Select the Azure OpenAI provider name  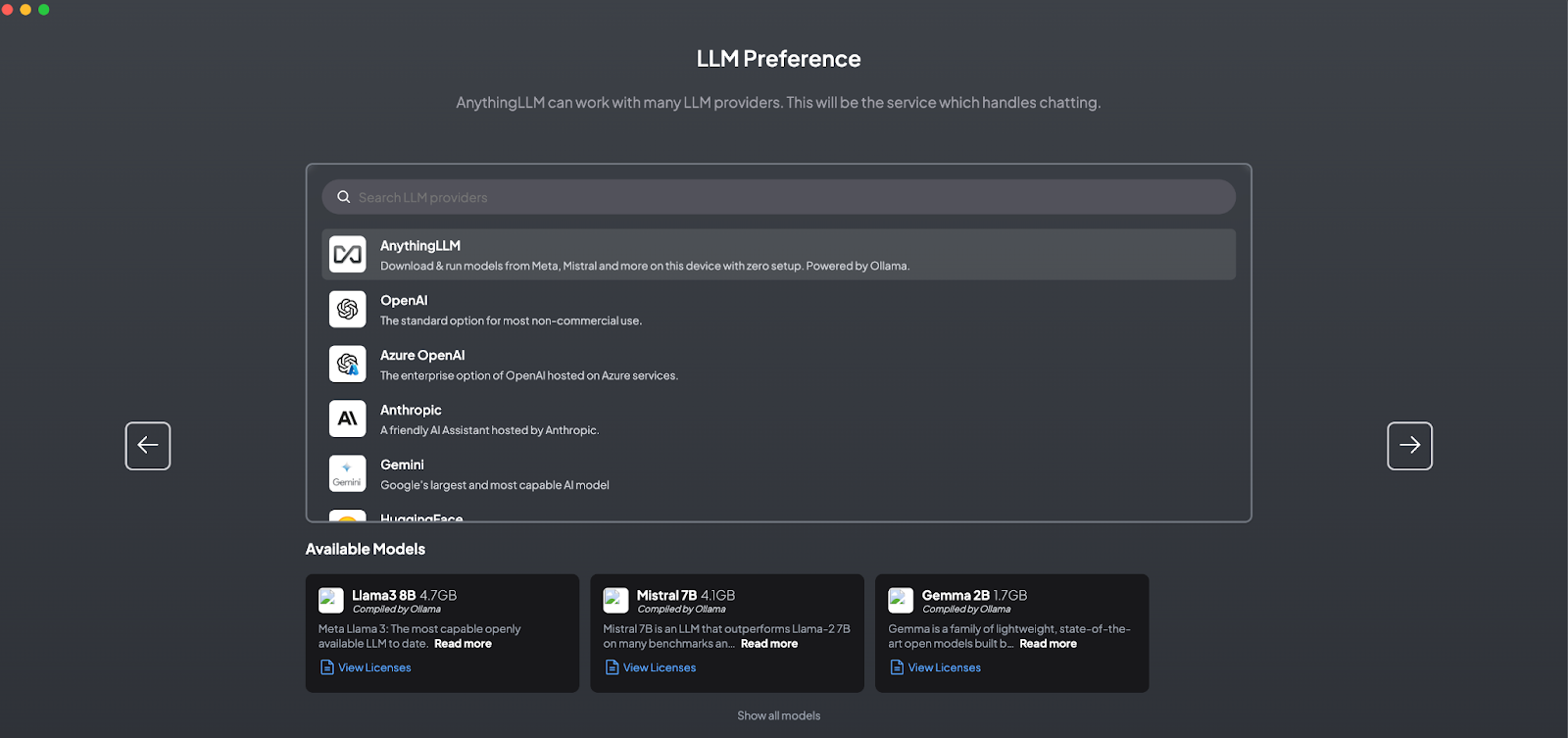[422, 356]
